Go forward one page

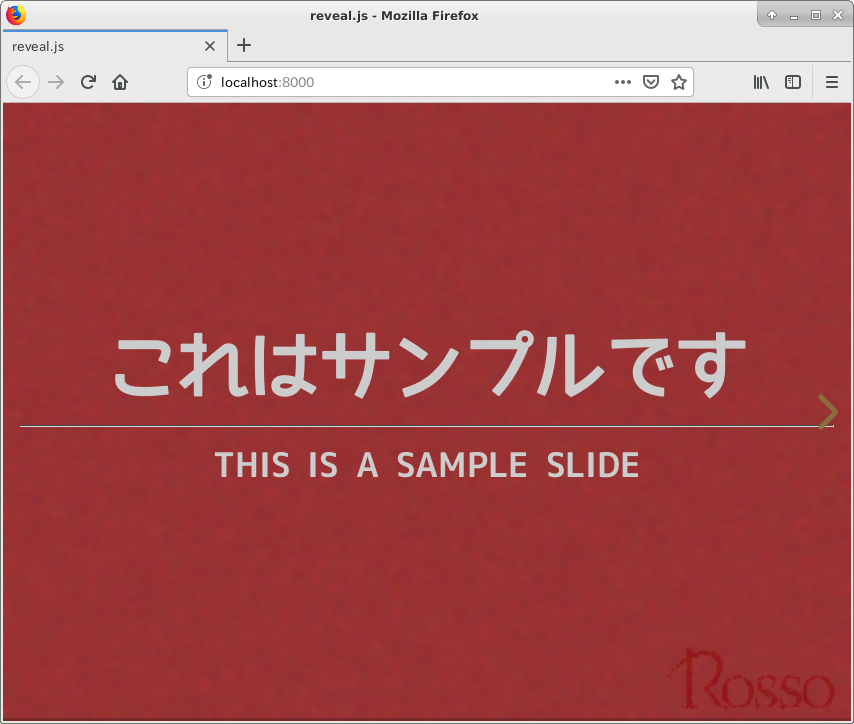[x=54, y=82]
